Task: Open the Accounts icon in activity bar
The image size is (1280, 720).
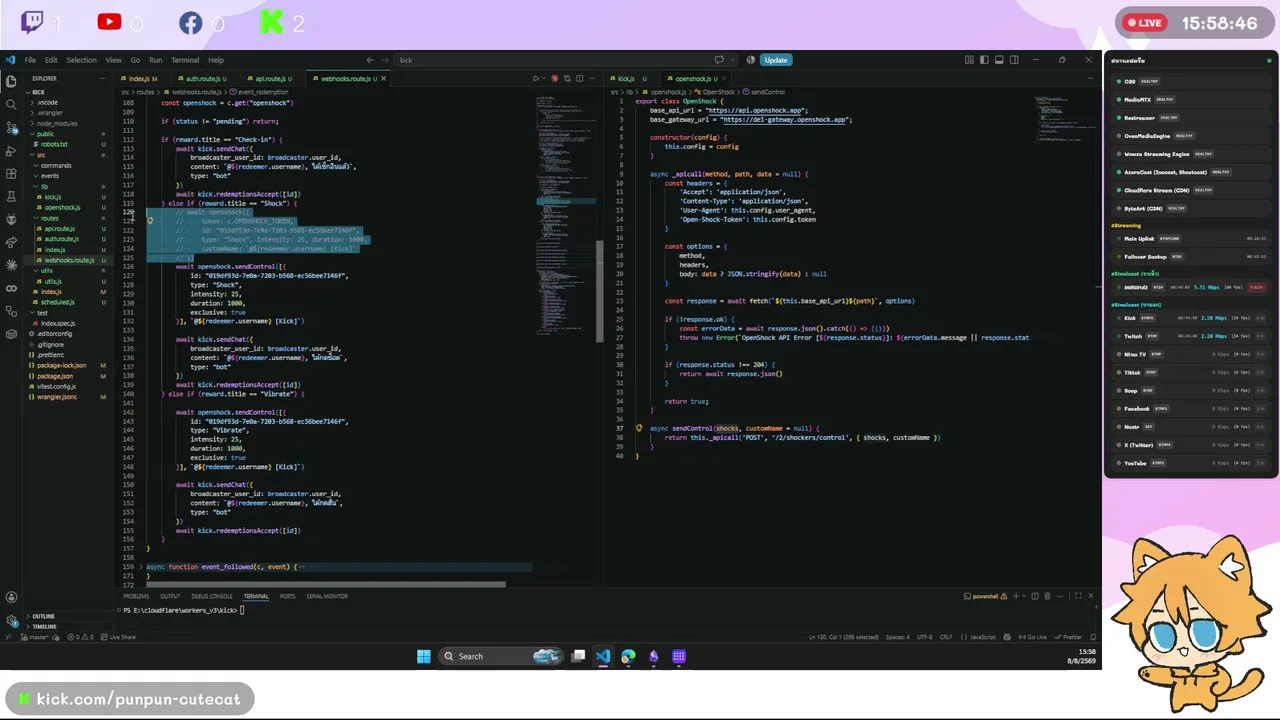Action: point(11,597)
